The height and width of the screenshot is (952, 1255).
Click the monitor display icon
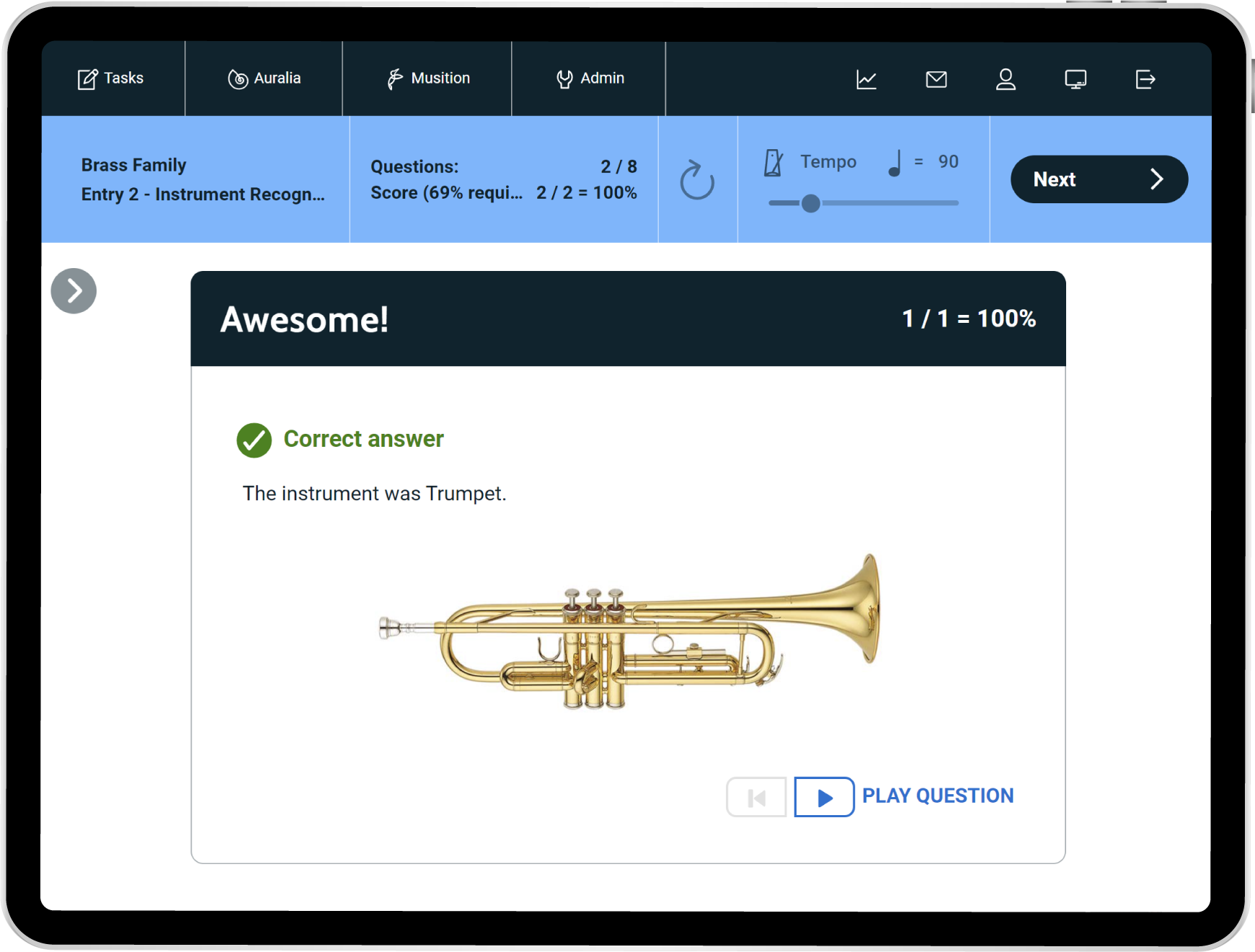point(1076,79)
